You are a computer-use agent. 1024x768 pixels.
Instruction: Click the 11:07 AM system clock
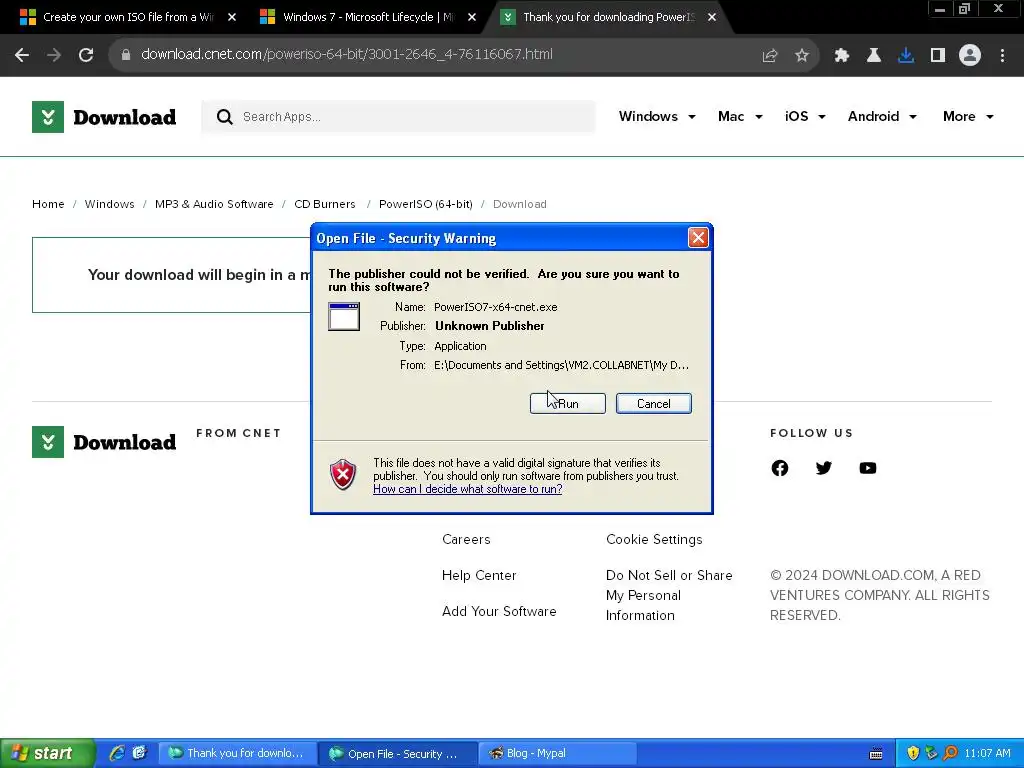tap(987, 753)
